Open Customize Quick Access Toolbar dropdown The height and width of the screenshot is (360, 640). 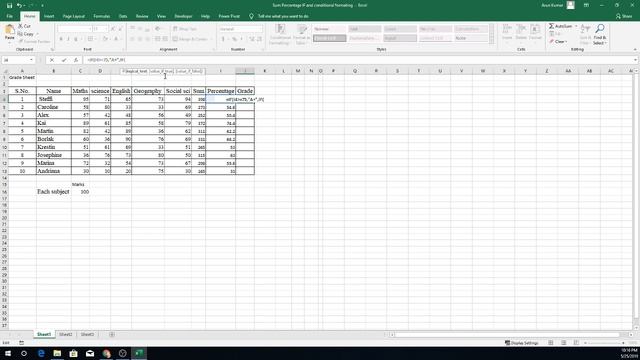coord(42,5)
